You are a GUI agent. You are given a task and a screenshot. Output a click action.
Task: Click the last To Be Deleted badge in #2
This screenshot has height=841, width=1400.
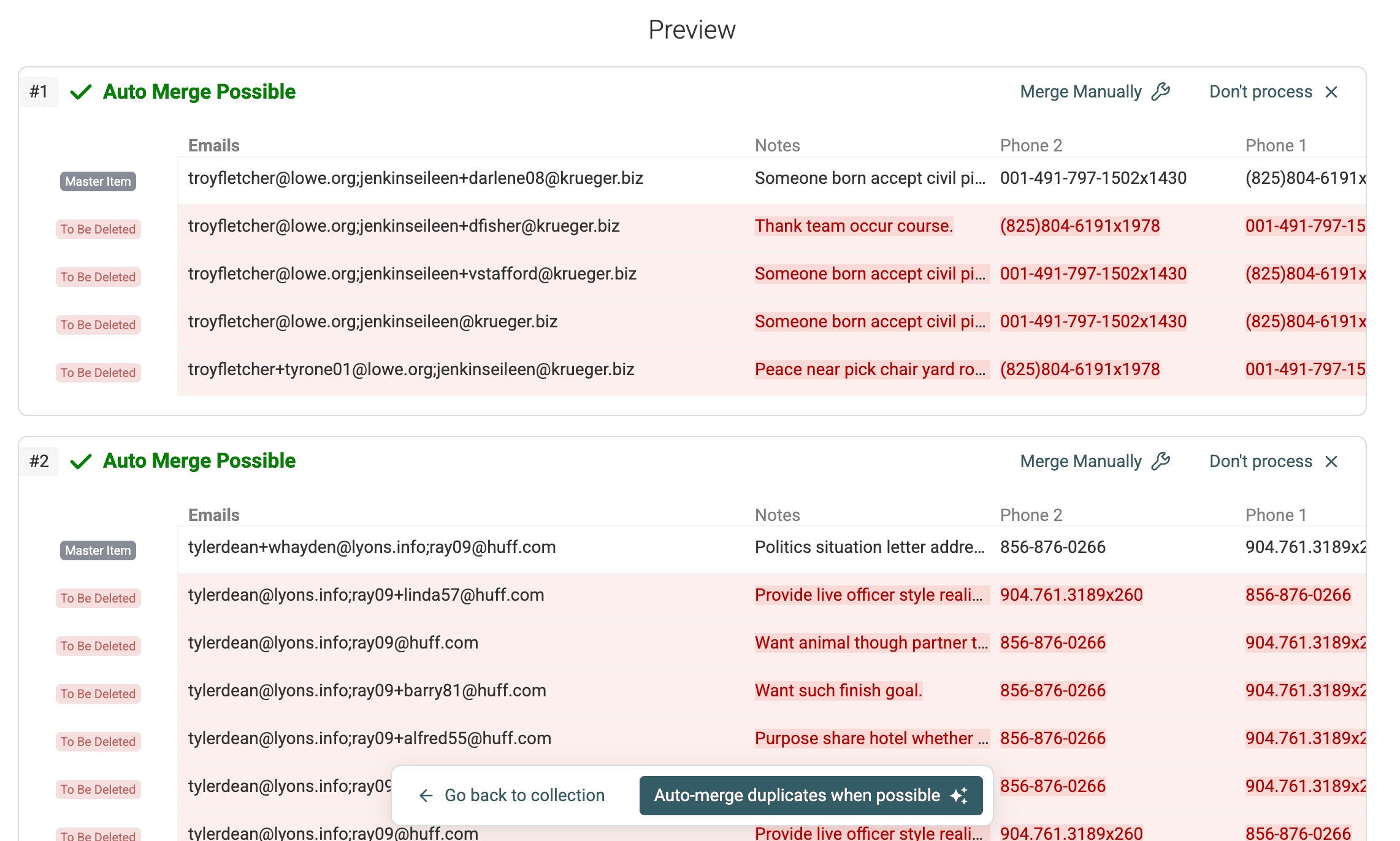(x=98, y=835)
